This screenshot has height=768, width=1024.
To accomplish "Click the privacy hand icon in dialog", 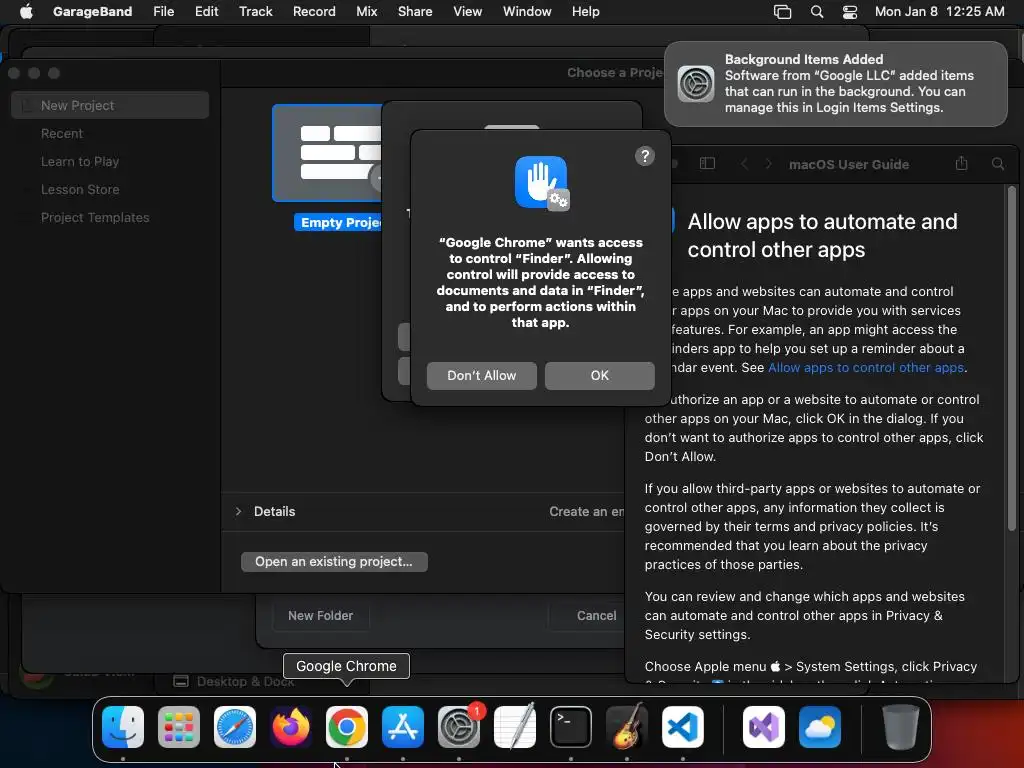I will click(541, 183).
